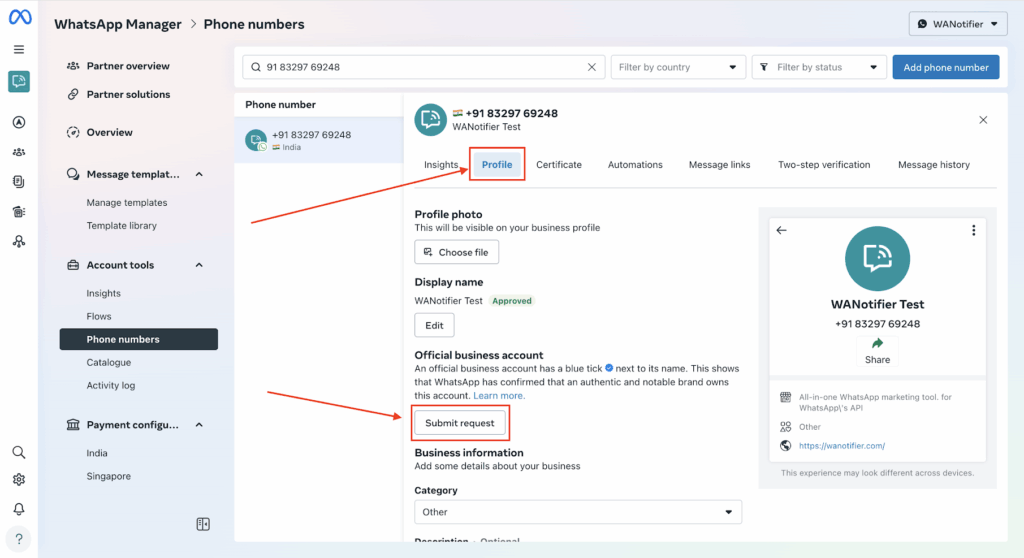Click Choose file for profile photo
1024x558 pixels.
pos(456,252)
